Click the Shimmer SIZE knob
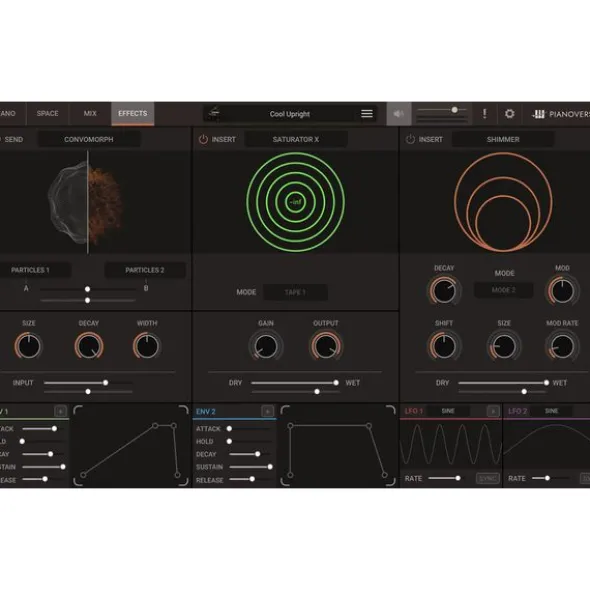This screenshot has width=590, height=591. [x=504, y=346]
